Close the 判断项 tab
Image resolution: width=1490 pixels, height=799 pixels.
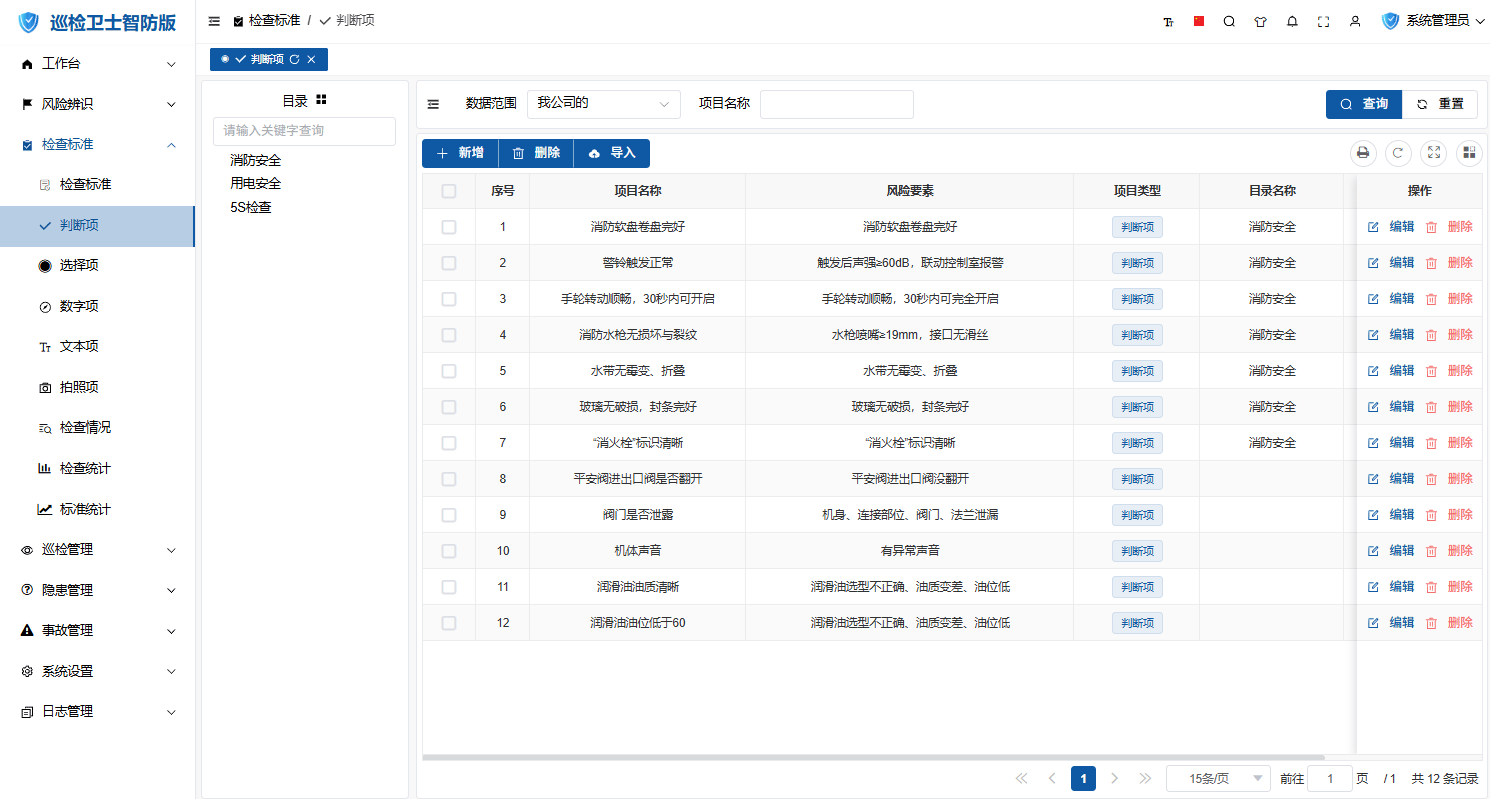(311, 60)
